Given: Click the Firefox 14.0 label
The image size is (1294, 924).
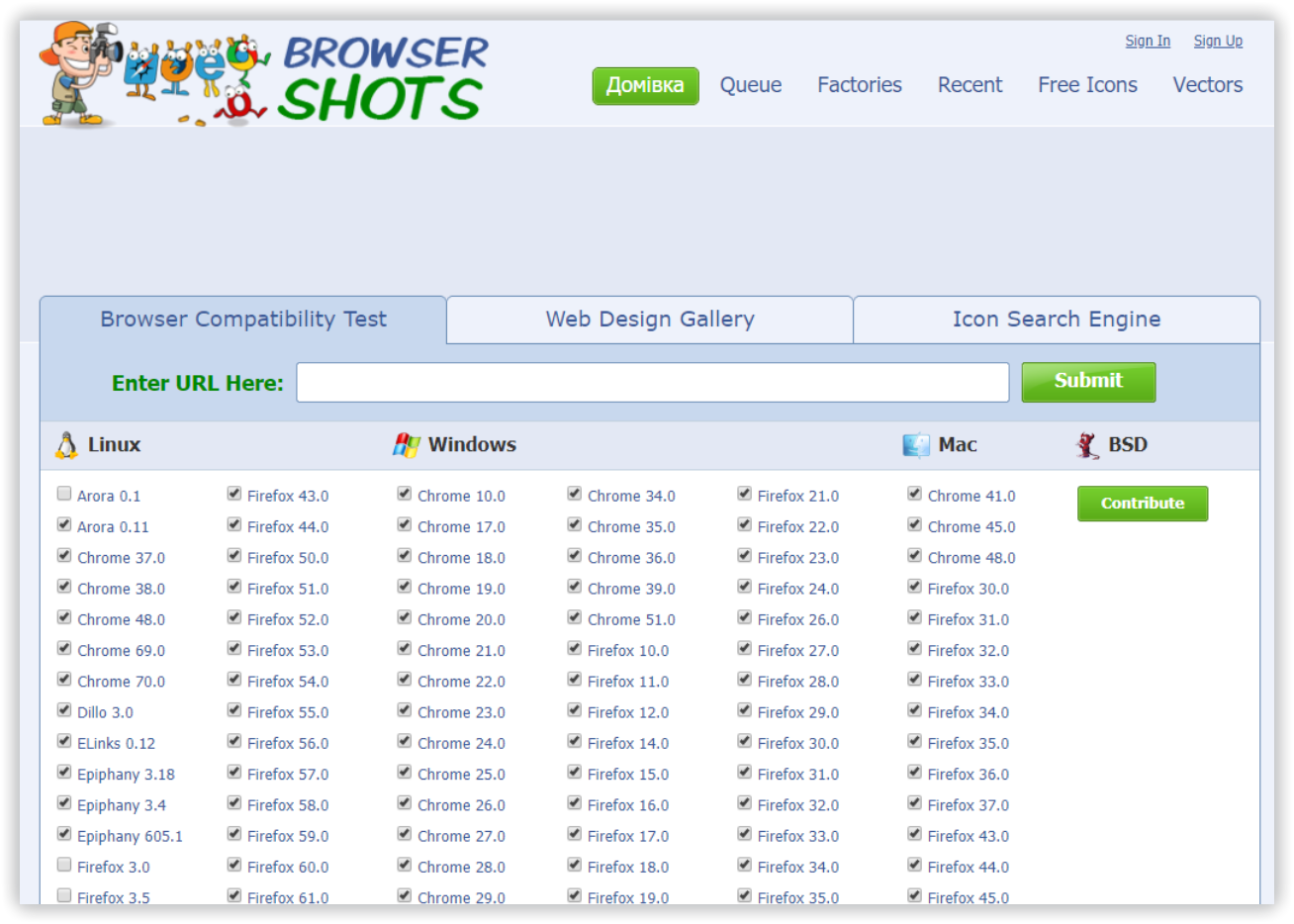Looking at the screenshot, I should pos(628,744).
